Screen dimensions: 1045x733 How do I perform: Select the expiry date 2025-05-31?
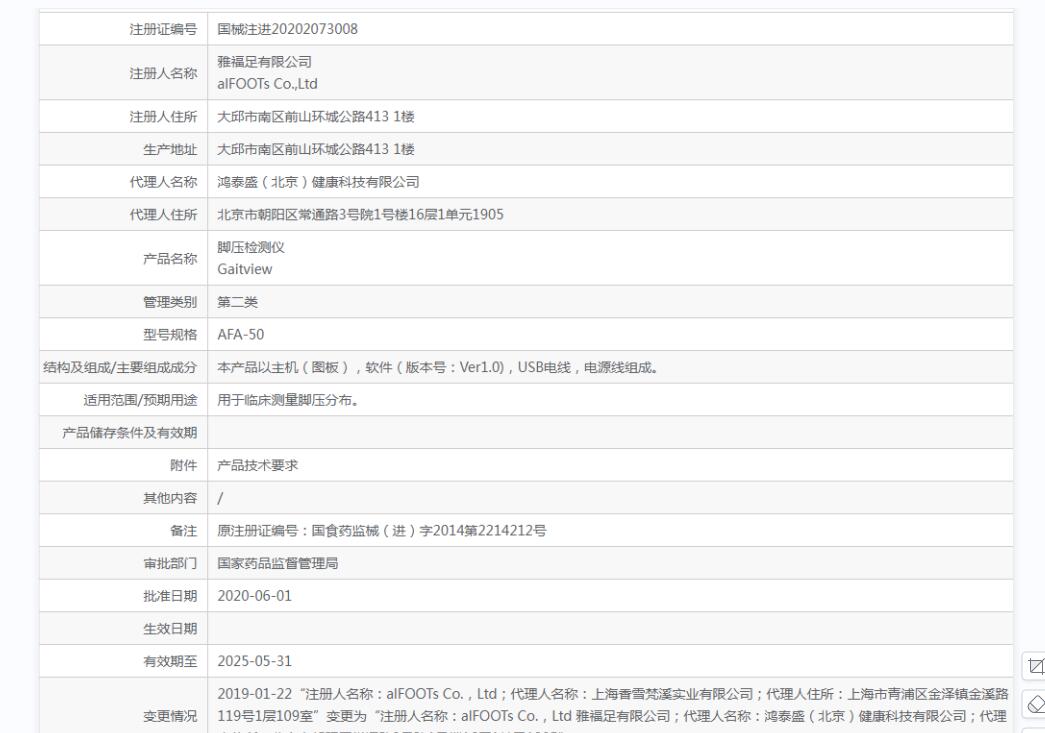point(255,661)
